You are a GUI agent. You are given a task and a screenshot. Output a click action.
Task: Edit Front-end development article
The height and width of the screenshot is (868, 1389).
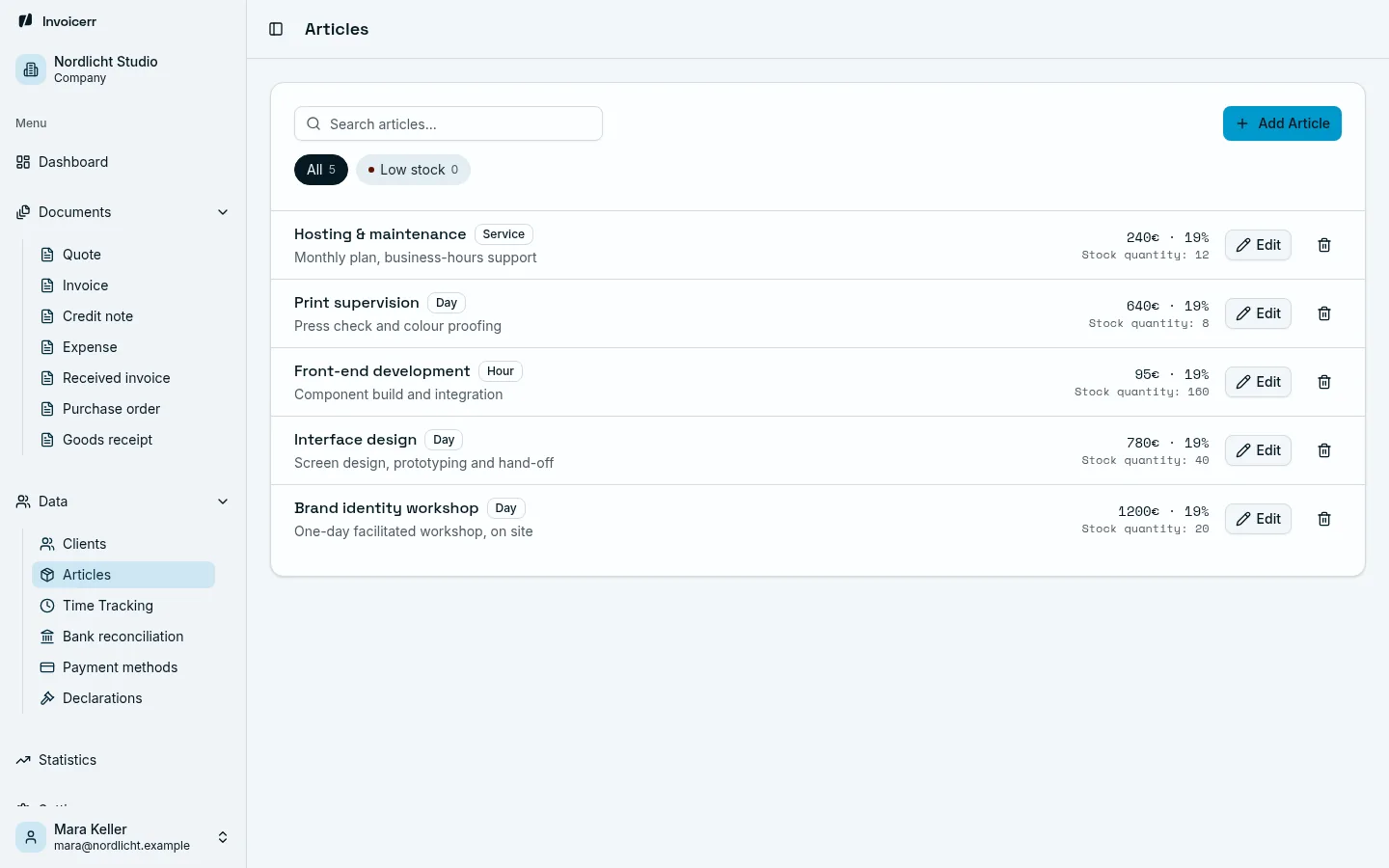point(1258,382)
